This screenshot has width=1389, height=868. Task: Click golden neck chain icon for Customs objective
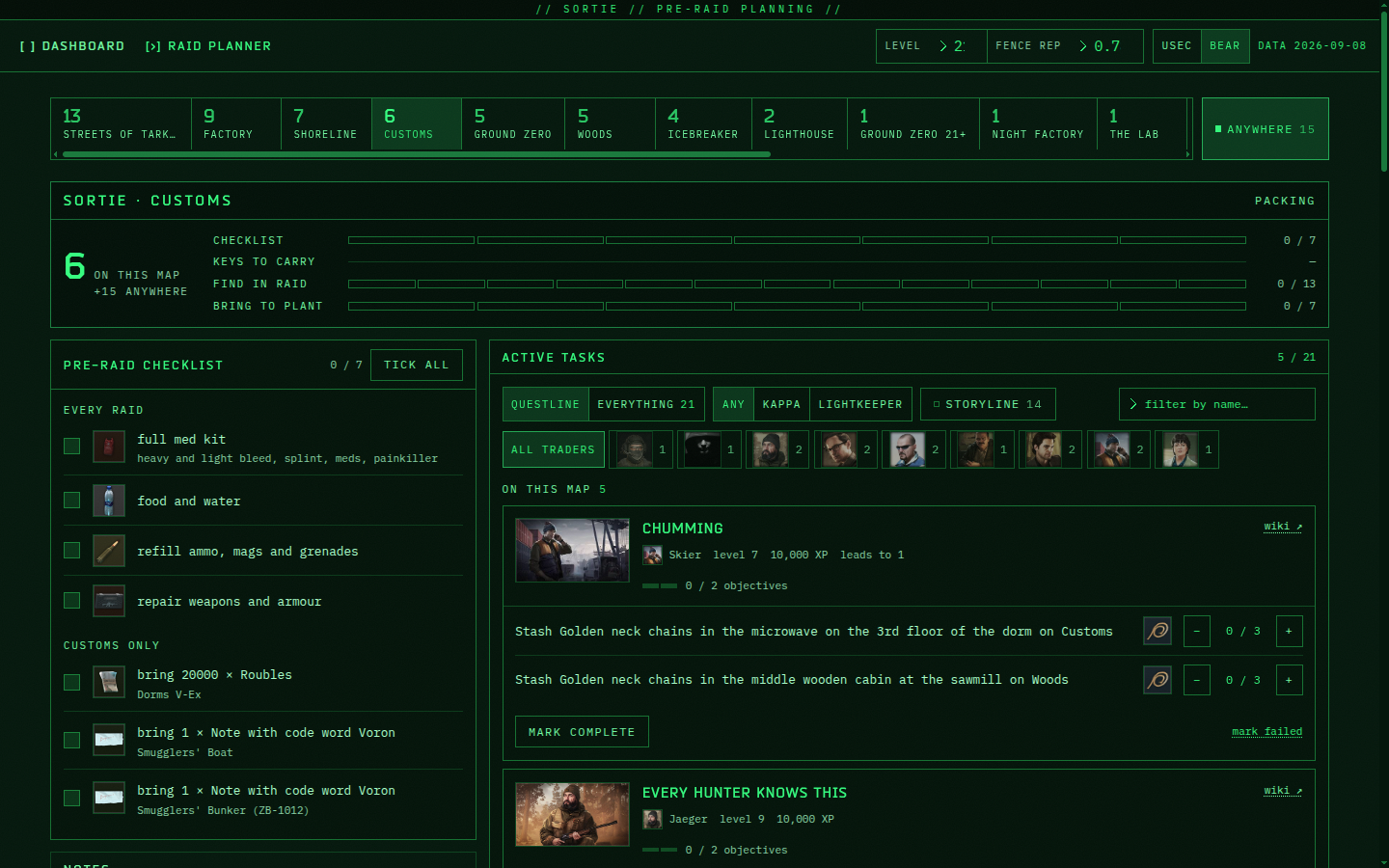1157,631
